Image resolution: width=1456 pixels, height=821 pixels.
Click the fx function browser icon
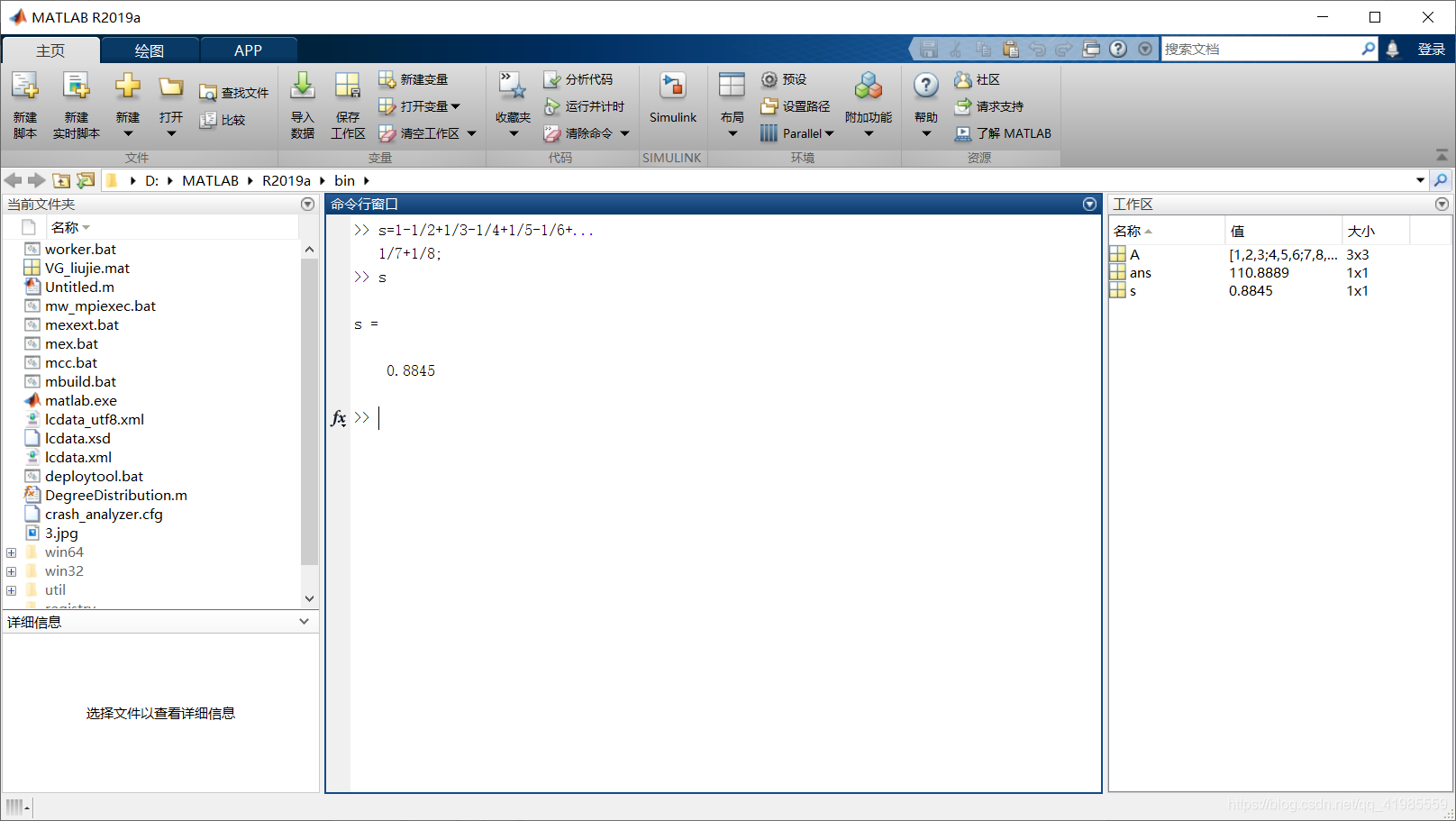pos(339,418)
